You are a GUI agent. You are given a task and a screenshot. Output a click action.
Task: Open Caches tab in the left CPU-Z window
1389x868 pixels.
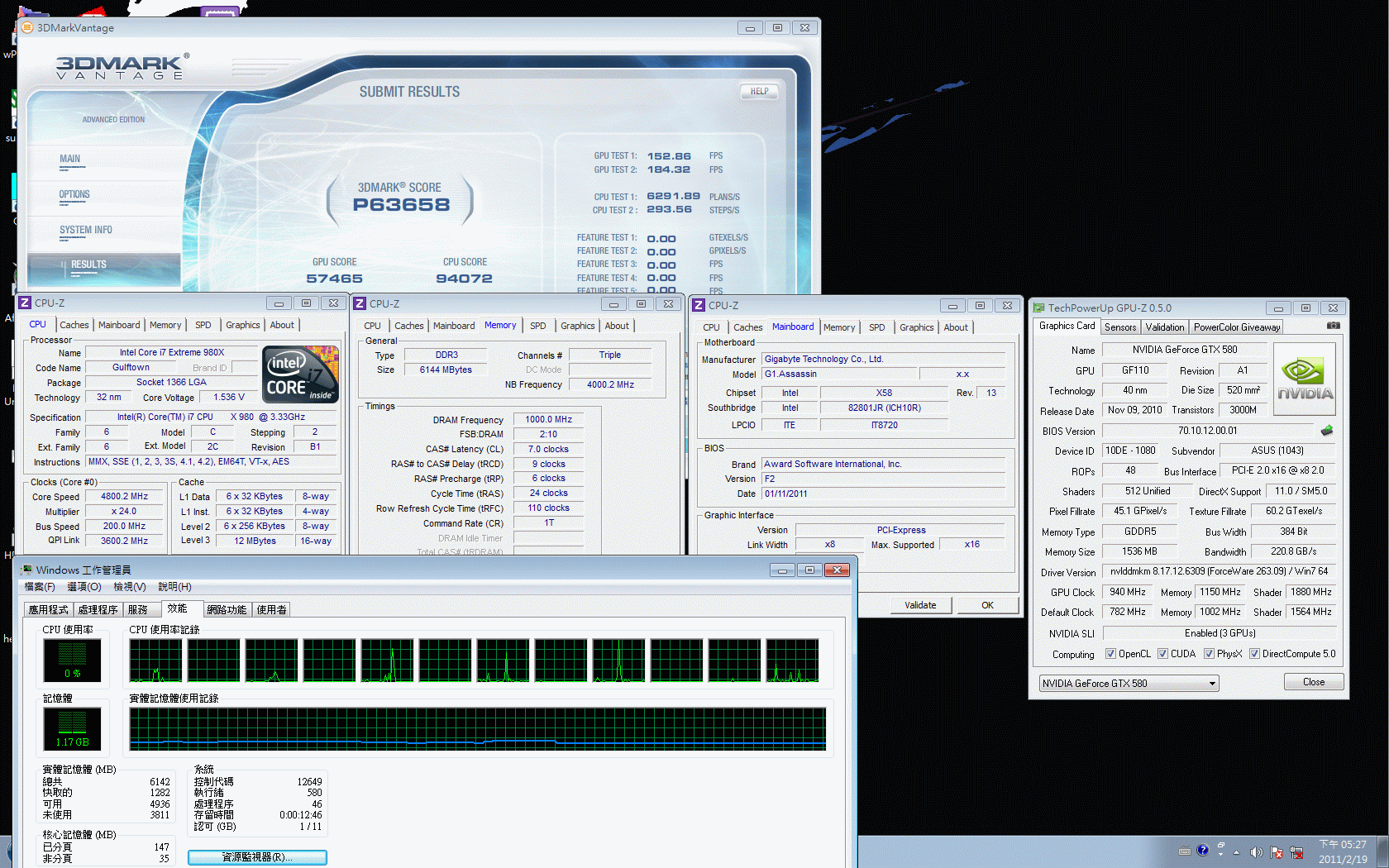tap(74, 325)
